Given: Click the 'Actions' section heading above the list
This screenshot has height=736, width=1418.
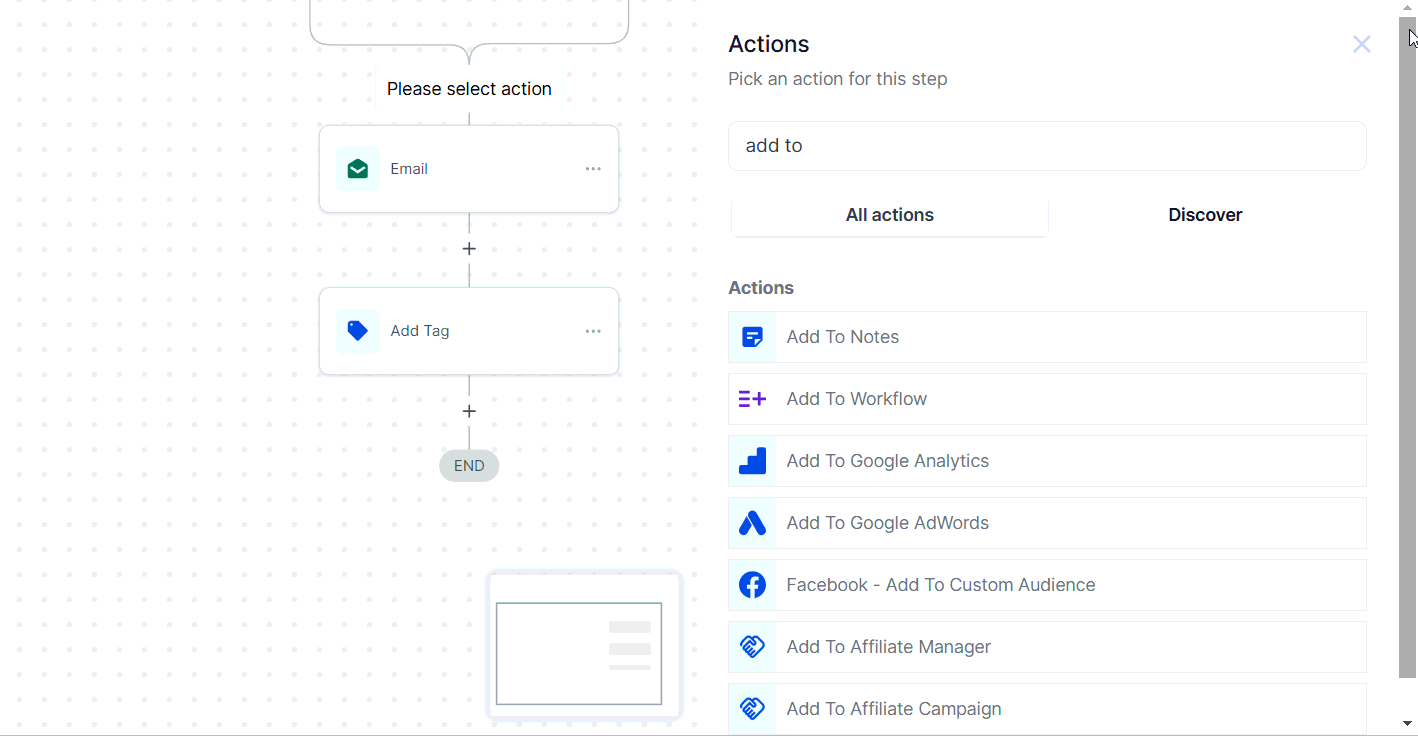Looking at the screenshot, I should tap(761, 288).
